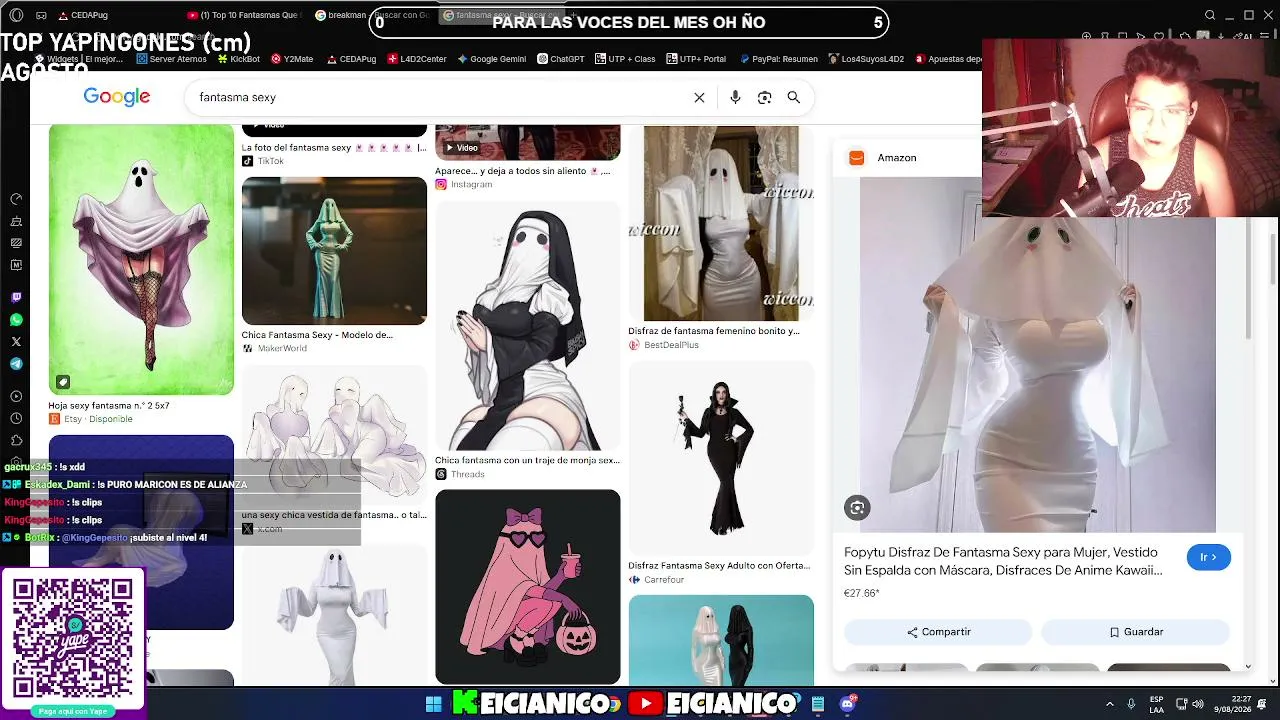Open the volume control in system tray
The height and width of the screenshot is (720, 1280).
coord(1199,704)
